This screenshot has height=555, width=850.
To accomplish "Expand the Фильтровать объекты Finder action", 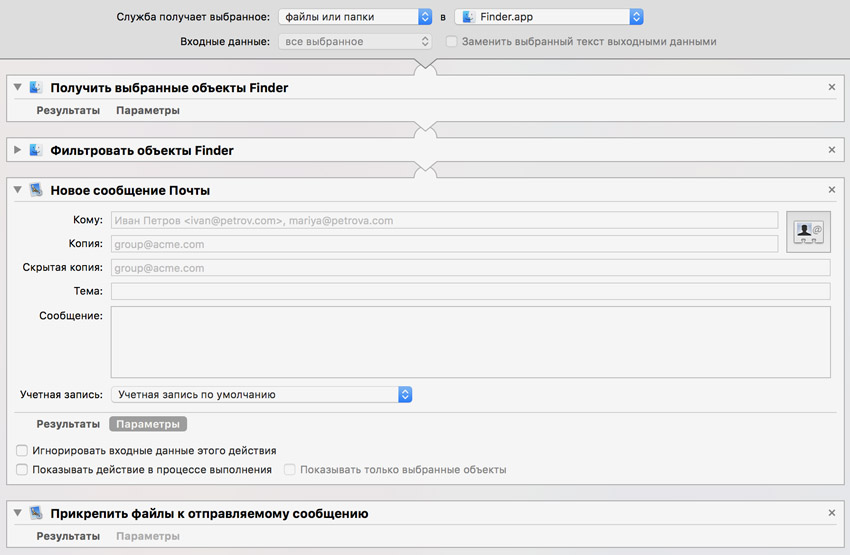I will point(17,150).
